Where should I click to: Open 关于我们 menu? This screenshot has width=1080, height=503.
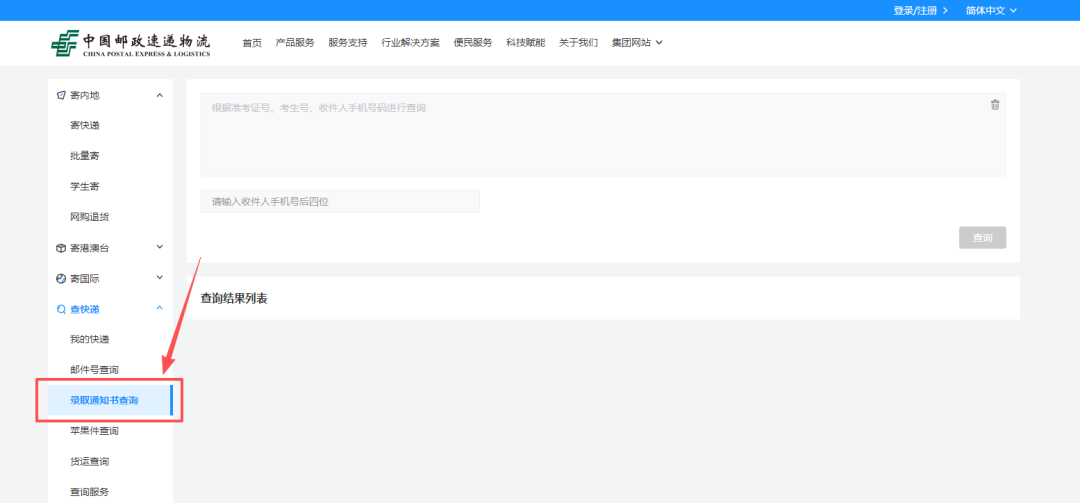(579, 43)
